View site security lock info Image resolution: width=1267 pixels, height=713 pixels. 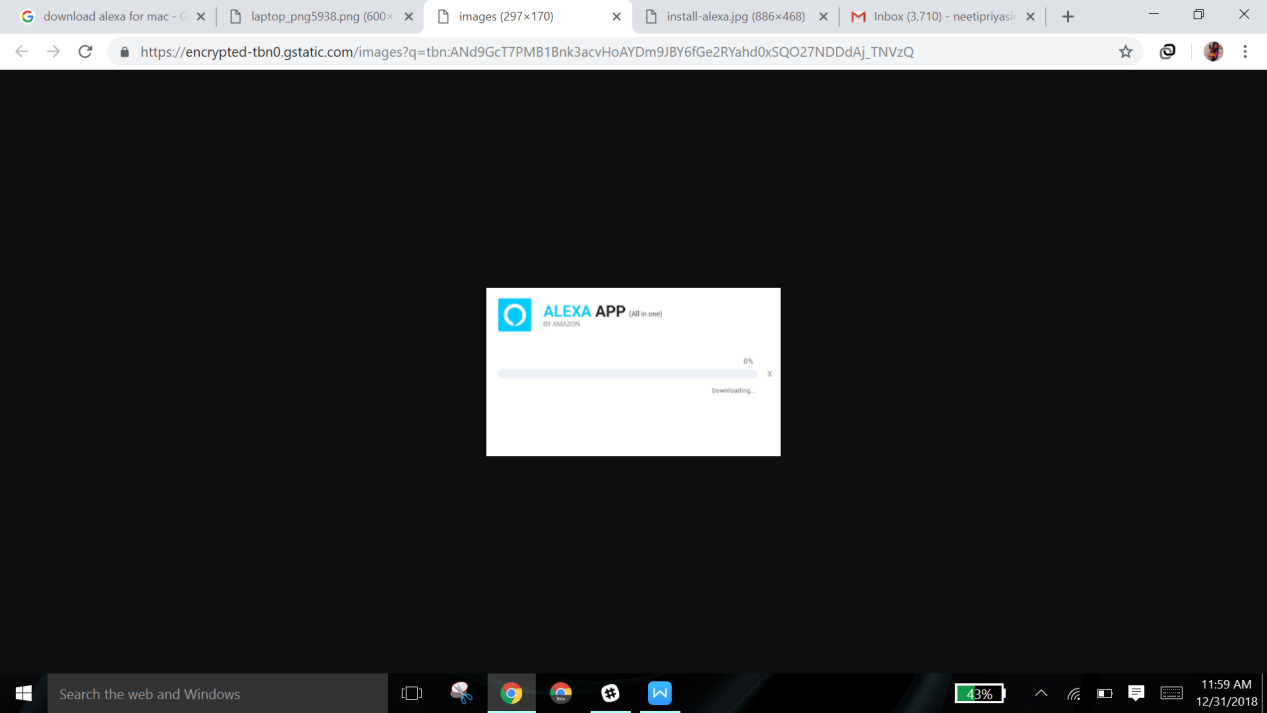coord(125,52)
